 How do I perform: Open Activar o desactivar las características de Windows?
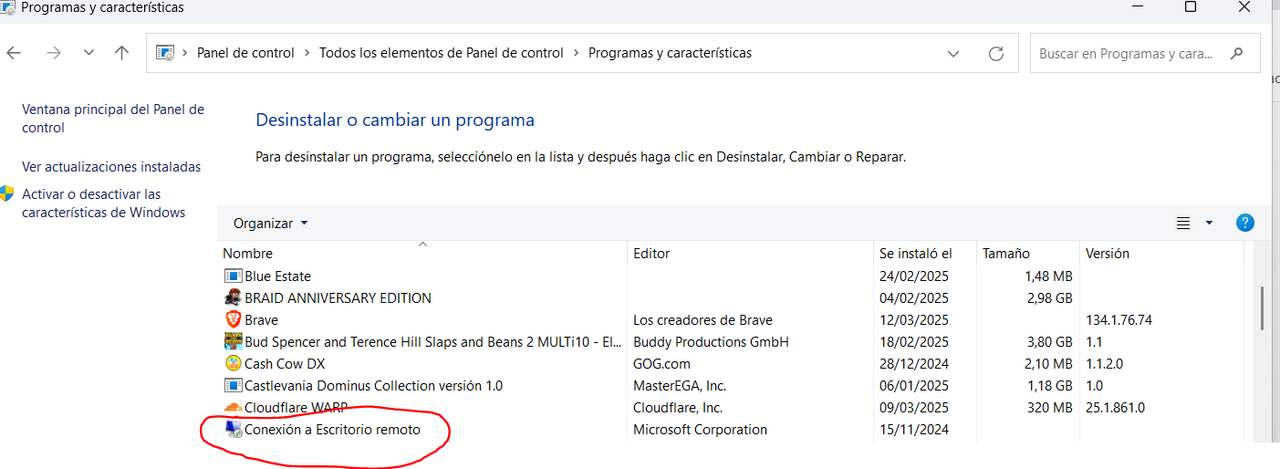tap(104, 203)
